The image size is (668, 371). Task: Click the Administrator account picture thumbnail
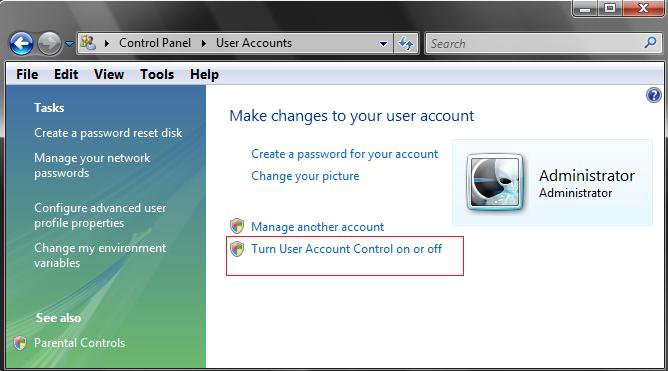[495, 182]
